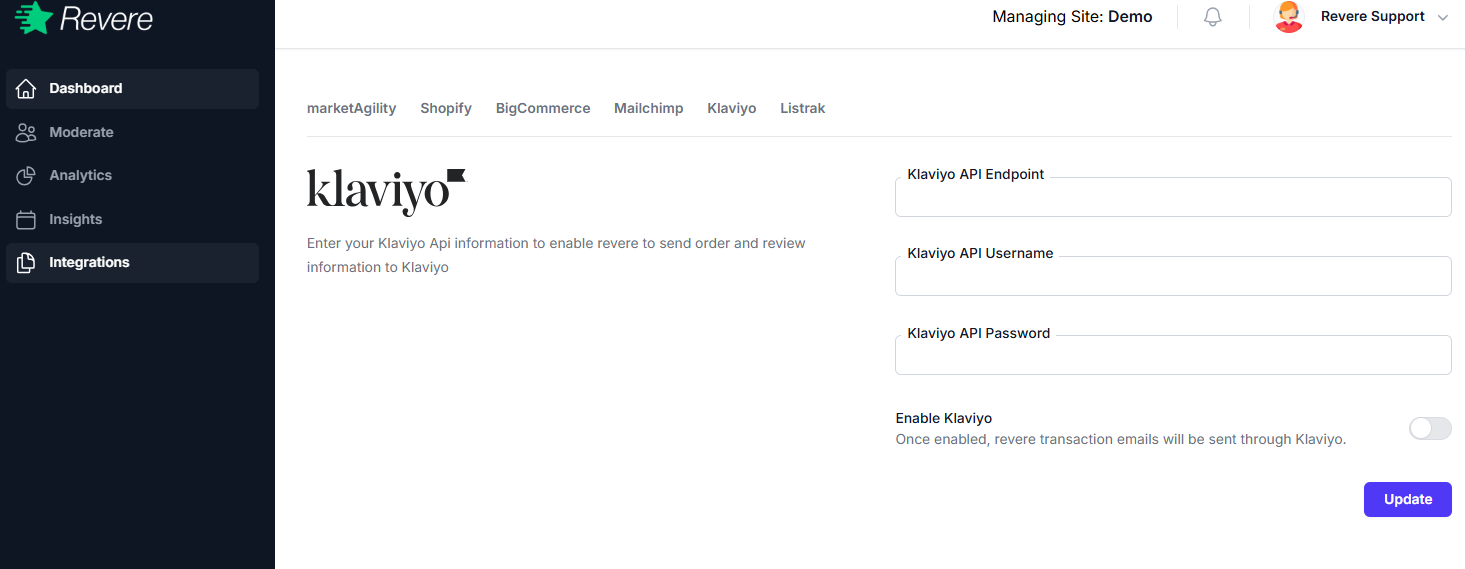Open the marketAgility tab
This screenshot has height=569, width=1465.
[352, 108]
